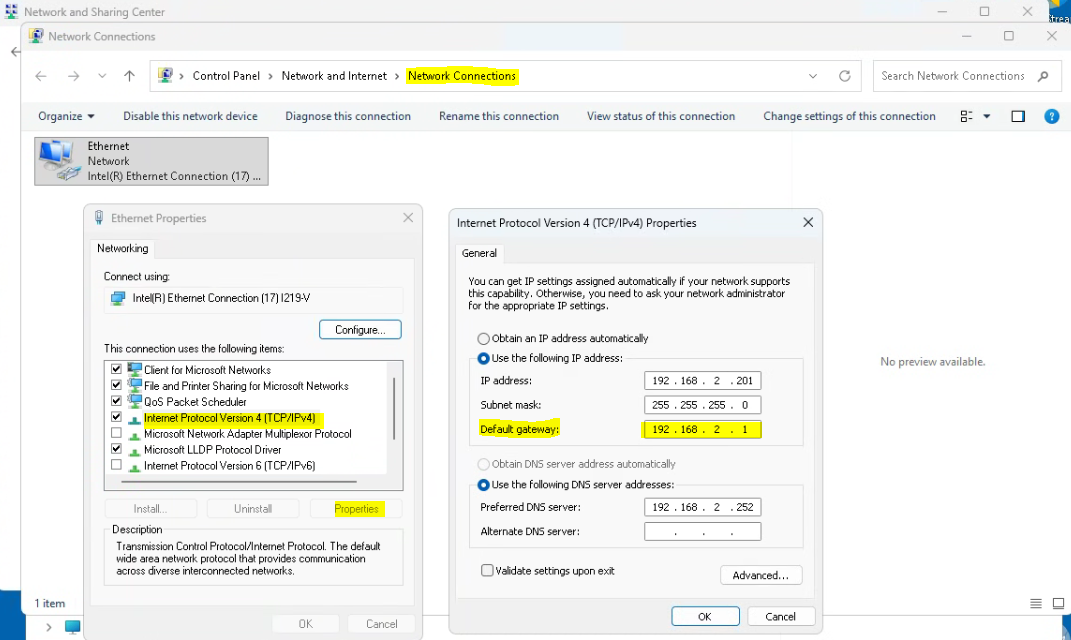This screenshot has width=1071, height=640.
Task: Click Change settings of this connection
Action: (850, 116)
